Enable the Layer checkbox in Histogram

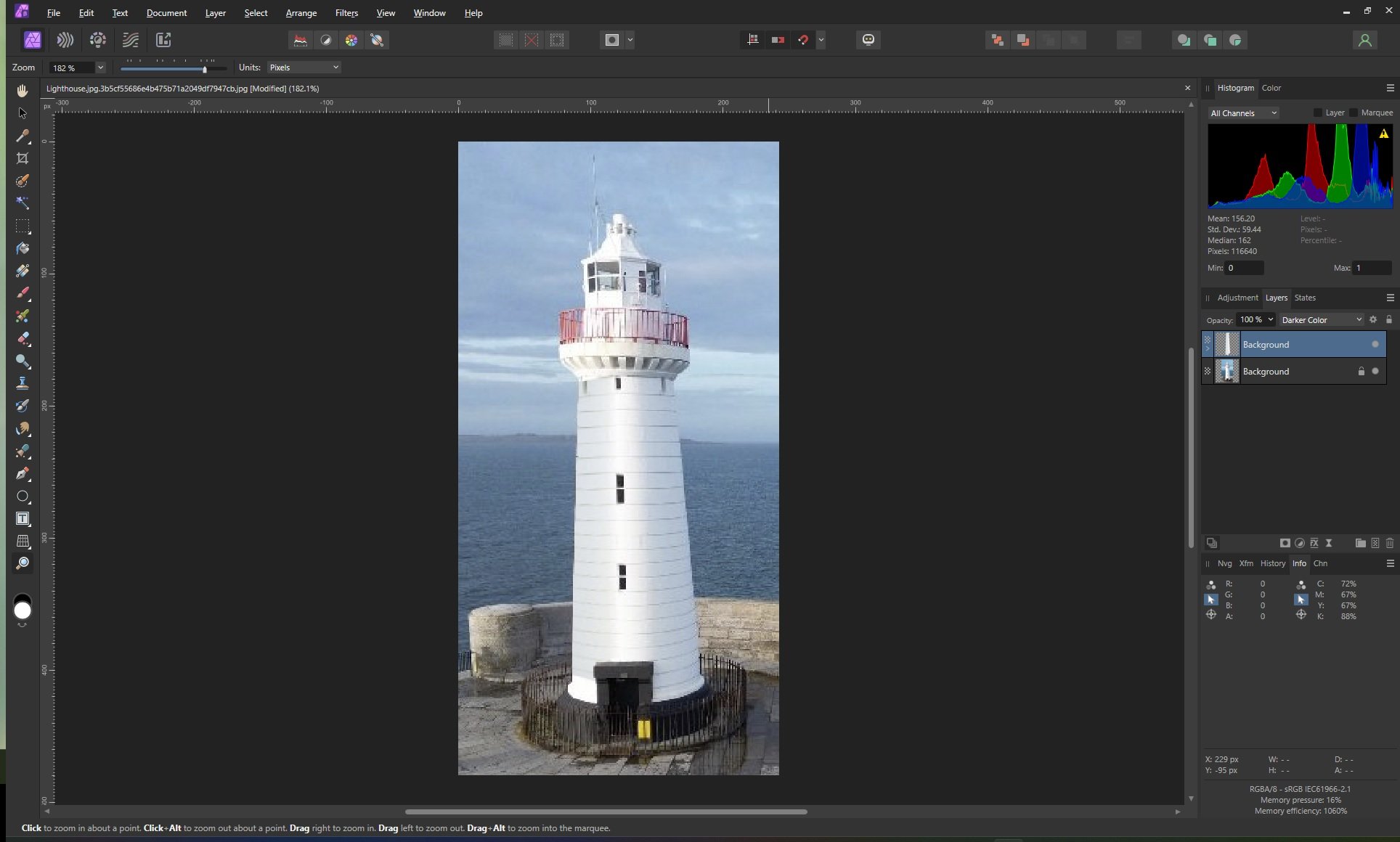point(1318,113)
